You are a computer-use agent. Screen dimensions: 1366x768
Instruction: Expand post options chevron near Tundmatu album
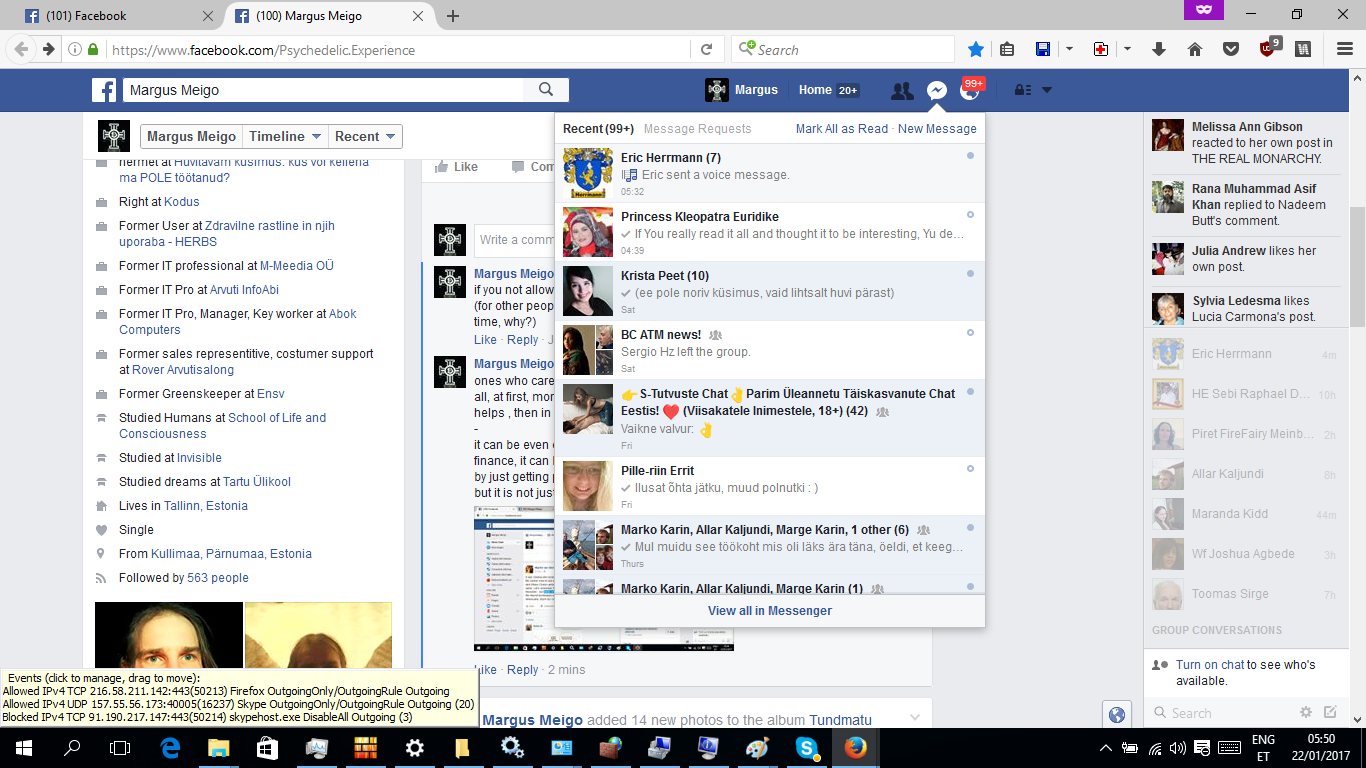(914, 717)
